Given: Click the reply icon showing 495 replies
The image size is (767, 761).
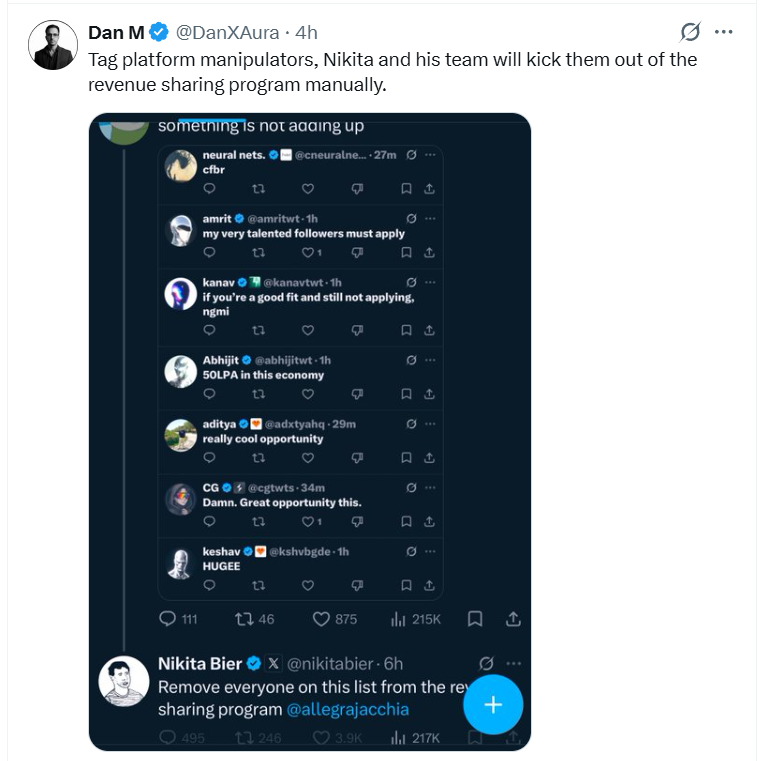Looking at the screenshot, I should pos(168,738).
